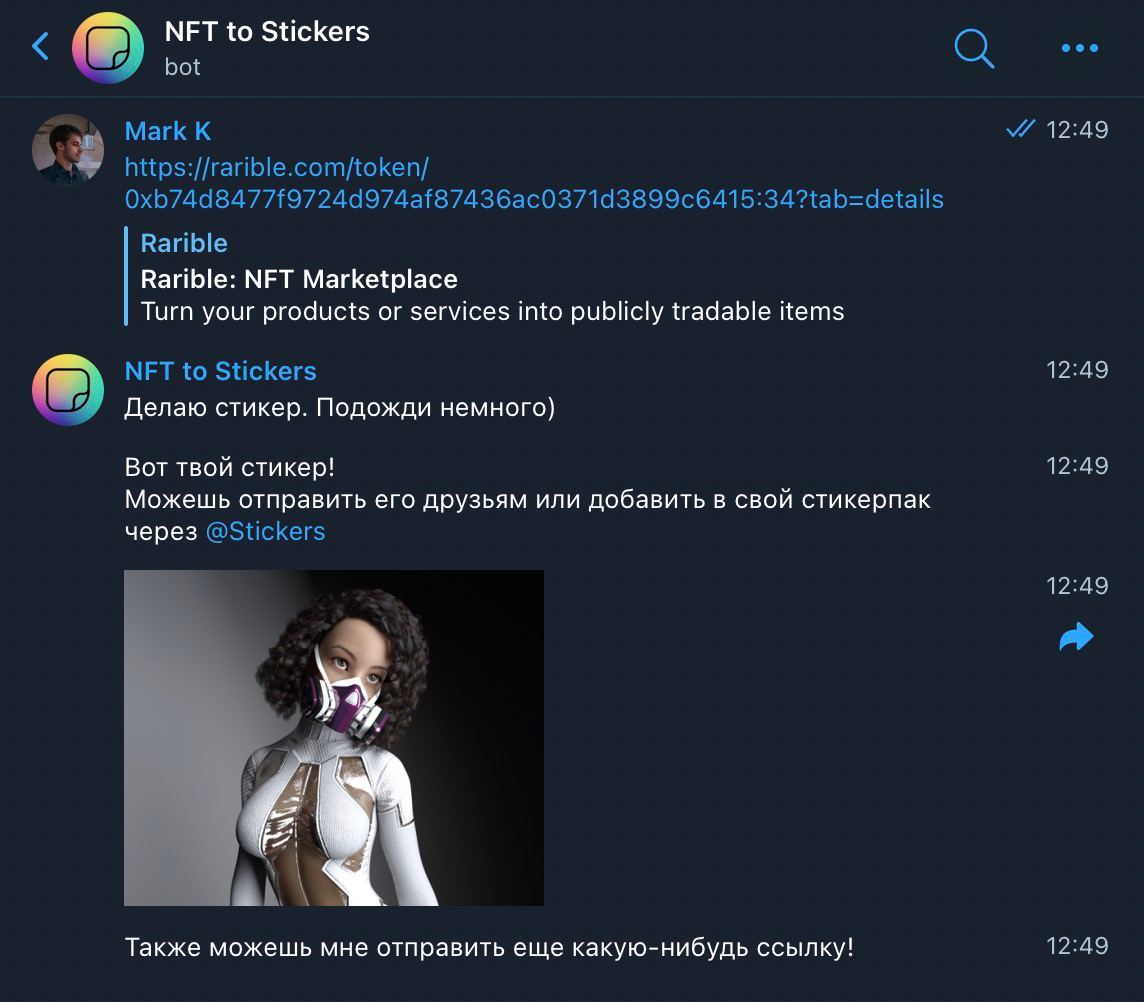This screenshot has width=1144, height=1002.
Task: Open the three-dots more options menu
Action: point(1079,47)
